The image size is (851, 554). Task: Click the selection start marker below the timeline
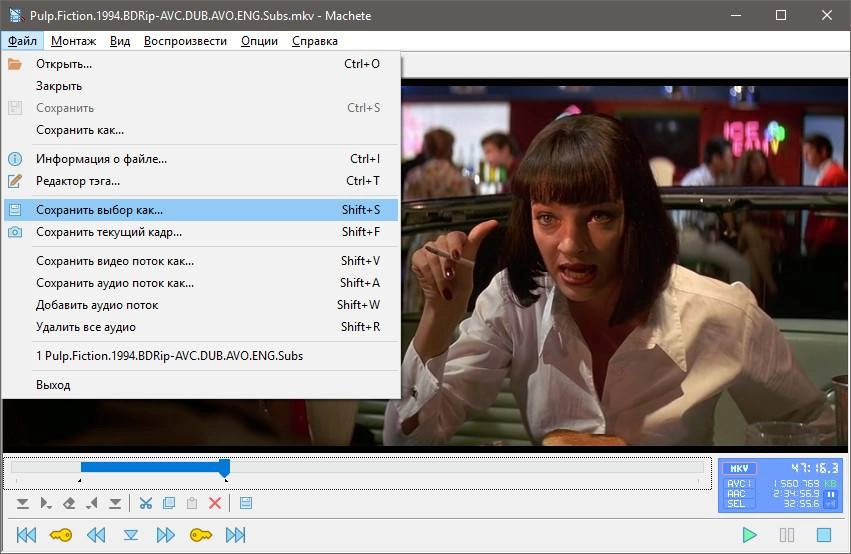[80, 480]
